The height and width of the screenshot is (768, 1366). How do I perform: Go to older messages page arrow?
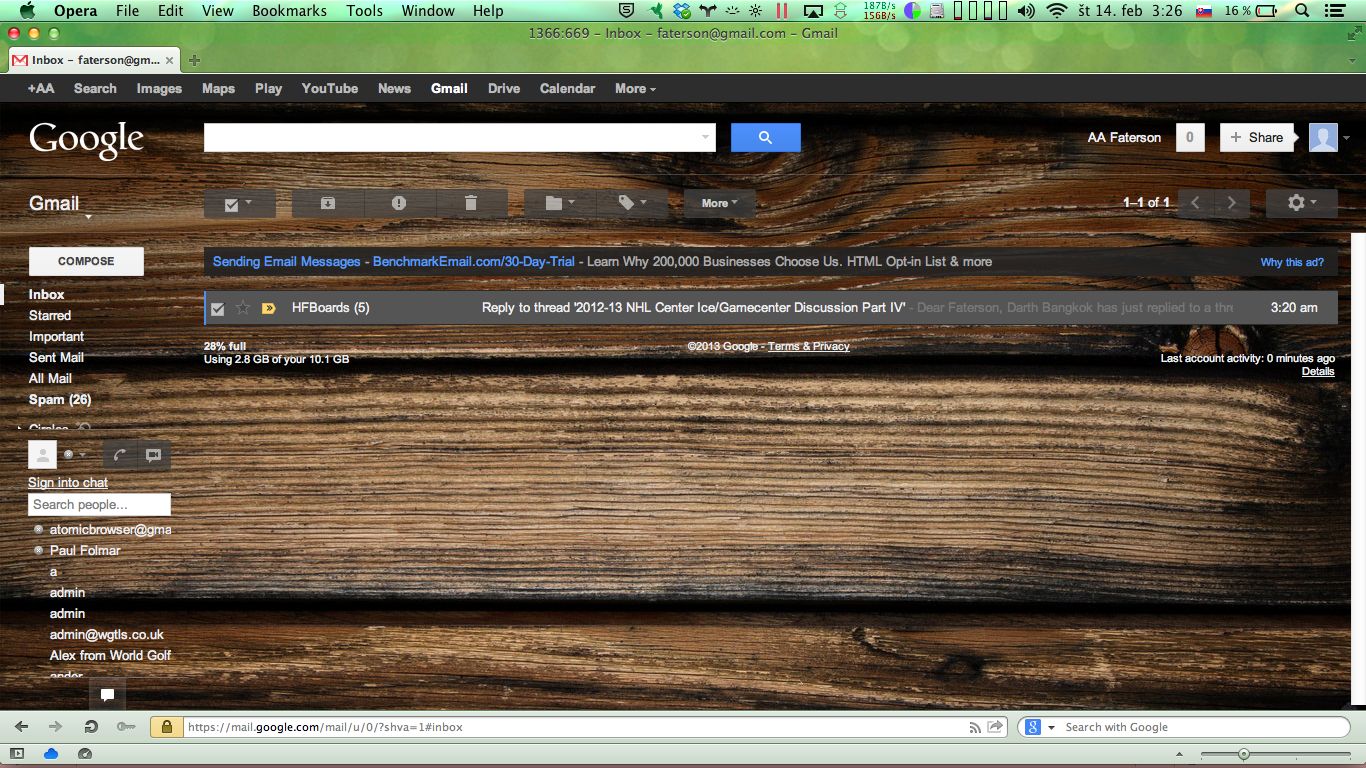coord(1232,203)
